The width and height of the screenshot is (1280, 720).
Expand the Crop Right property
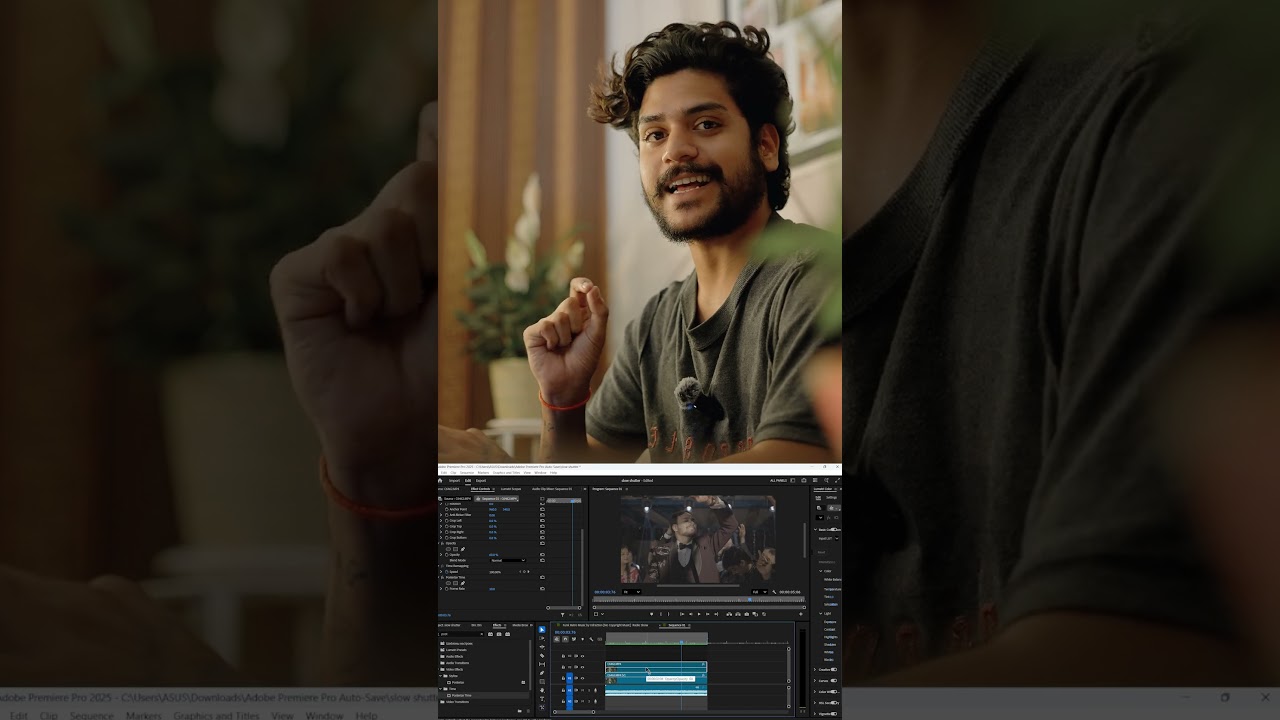click(x=441, y=532)
